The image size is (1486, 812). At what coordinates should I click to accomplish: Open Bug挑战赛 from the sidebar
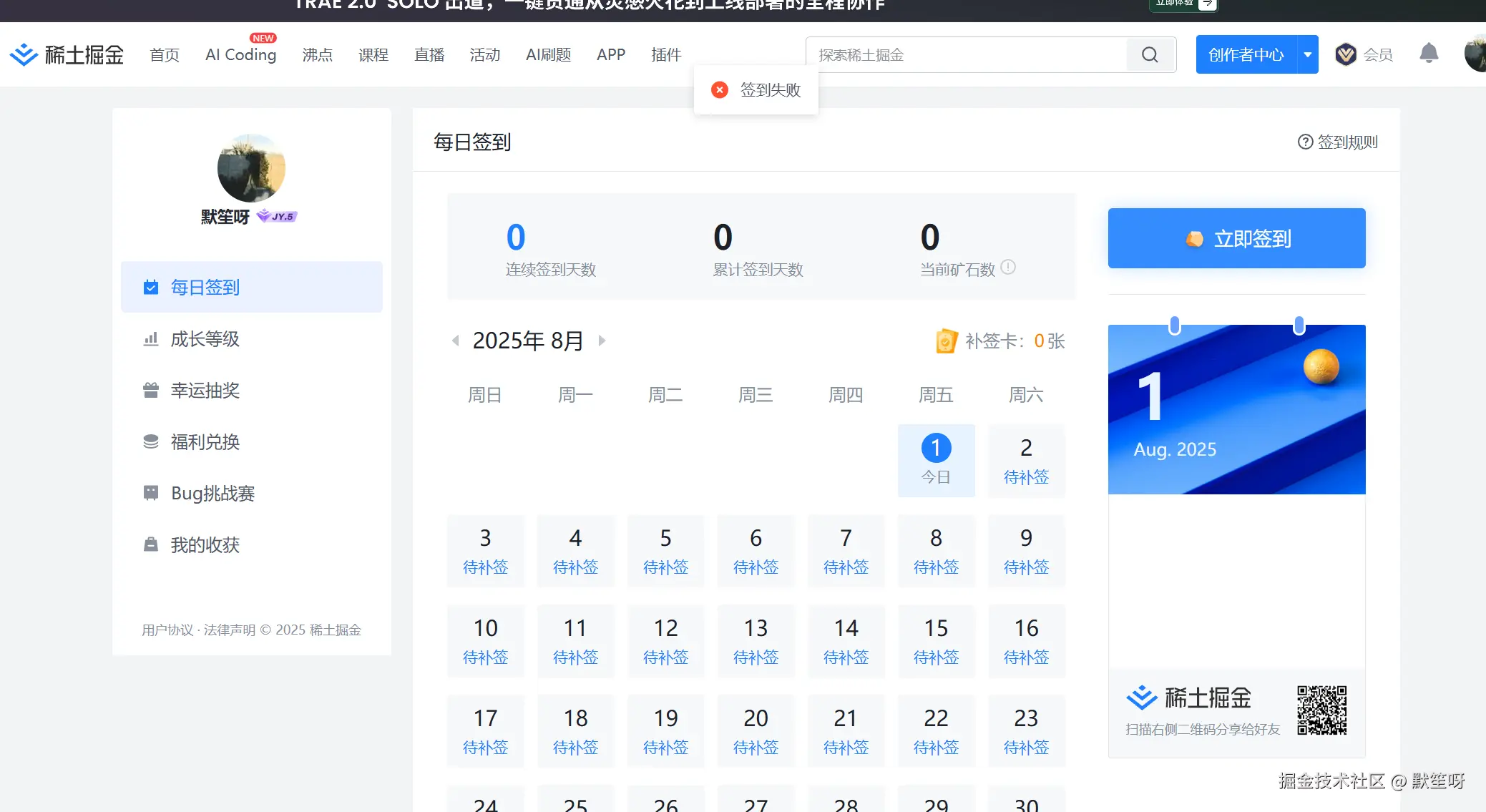(x=211, y=493)
